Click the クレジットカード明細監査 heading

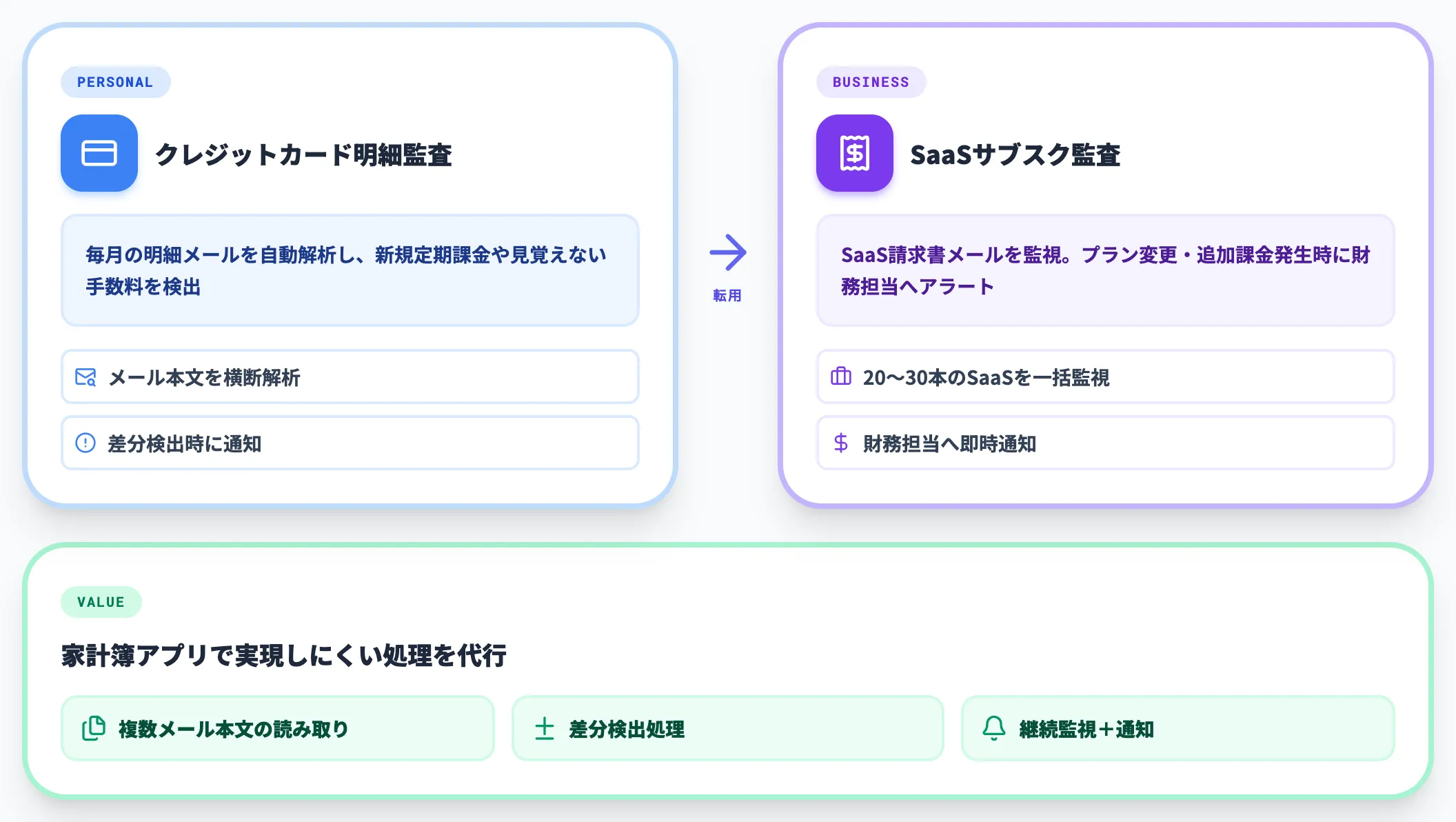tap(303, 154)
